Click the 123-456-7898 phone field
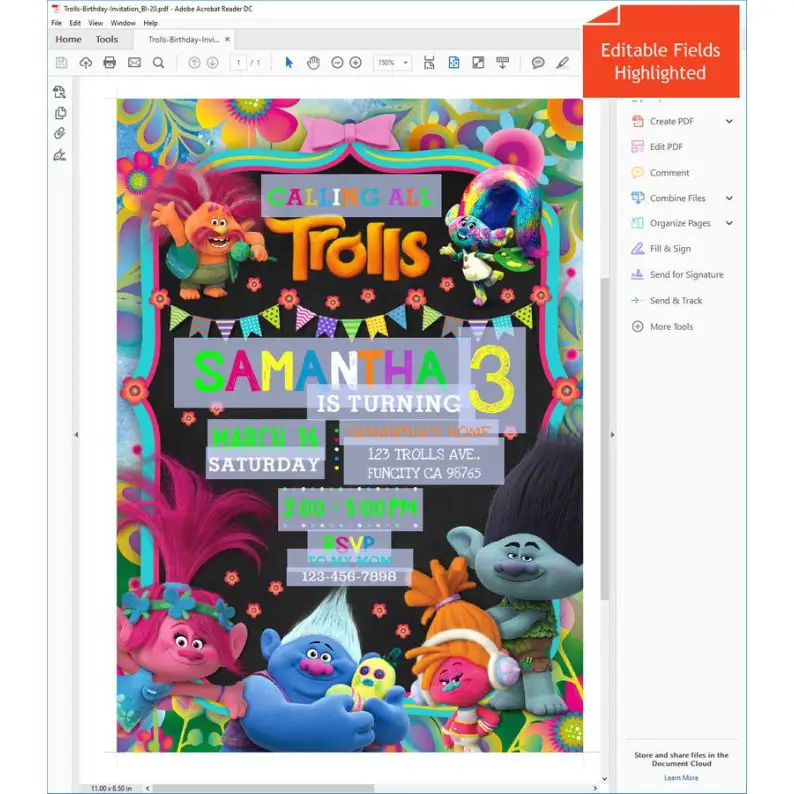Image resolution: width=794 pixels, height=794 pixels. [349, 576]
